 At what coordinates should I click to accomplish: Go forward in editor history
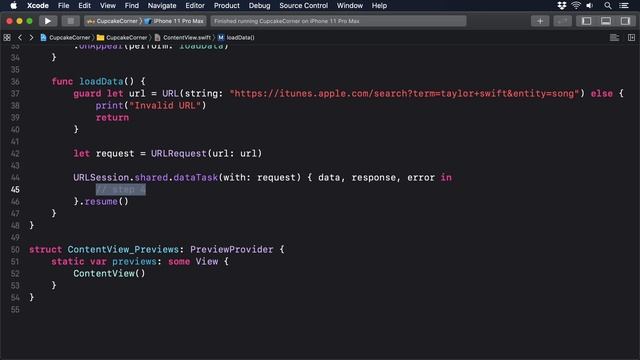[x=31, y=38]
